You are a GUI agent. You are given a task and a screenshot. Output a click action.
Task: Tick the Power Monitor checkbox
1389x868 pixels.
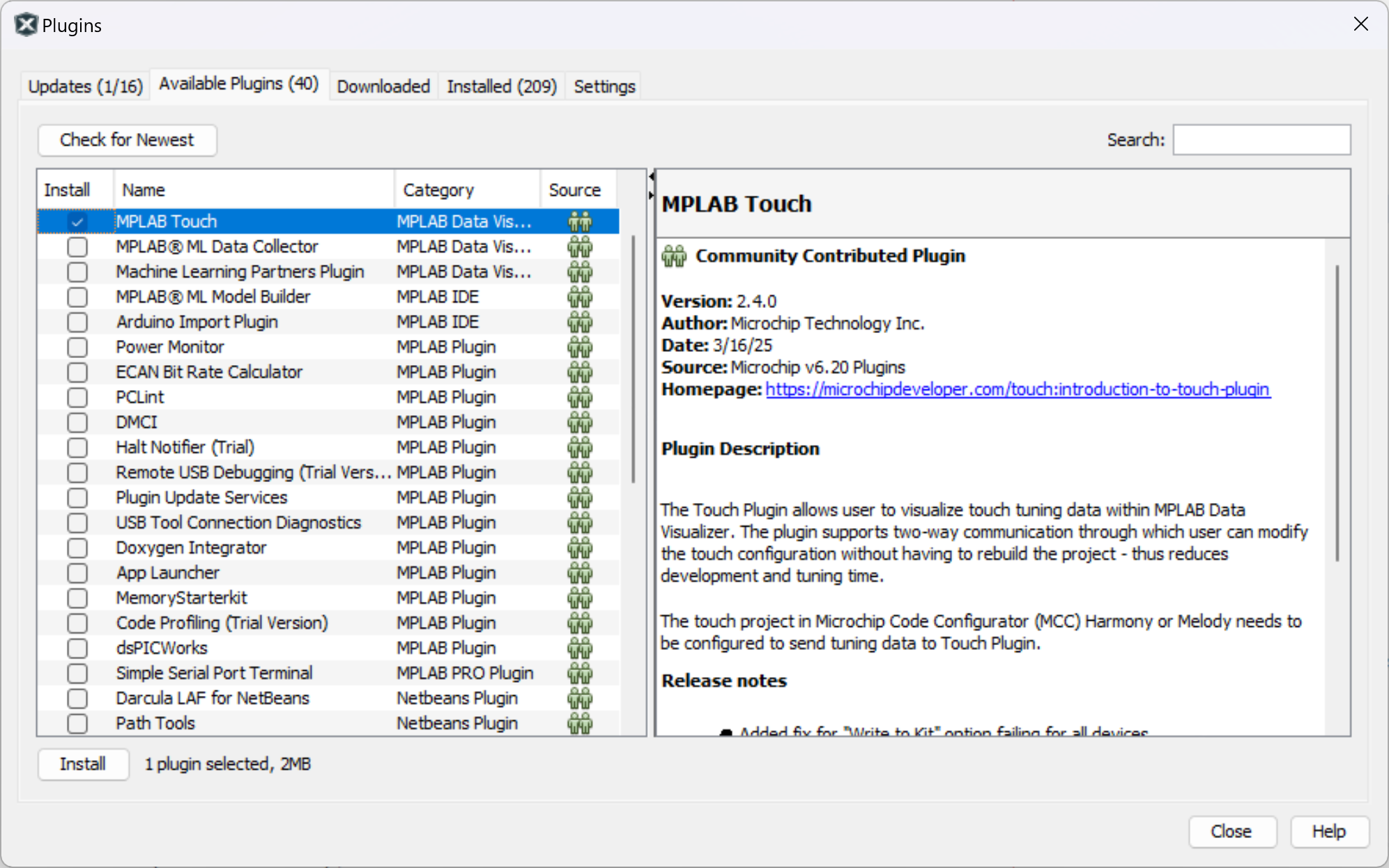[x=77, y=347]
